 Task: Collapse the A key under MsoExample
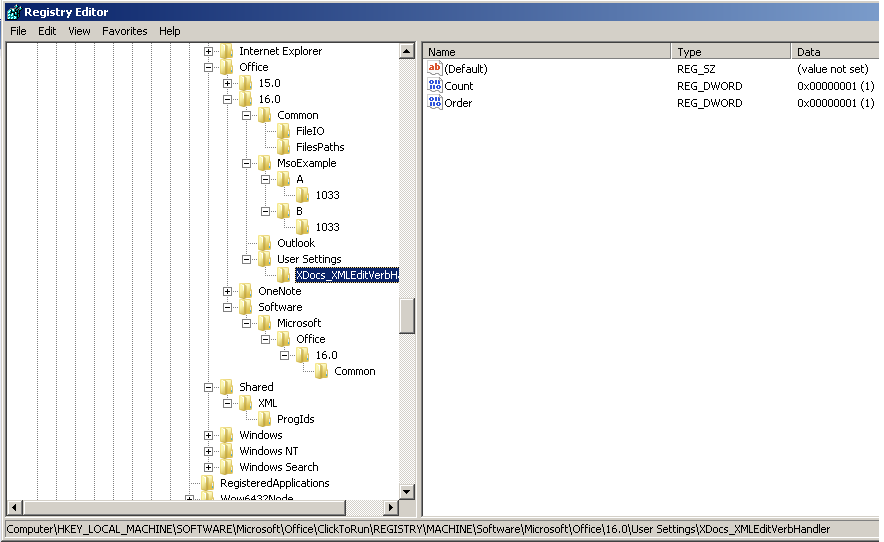[266, 179]
